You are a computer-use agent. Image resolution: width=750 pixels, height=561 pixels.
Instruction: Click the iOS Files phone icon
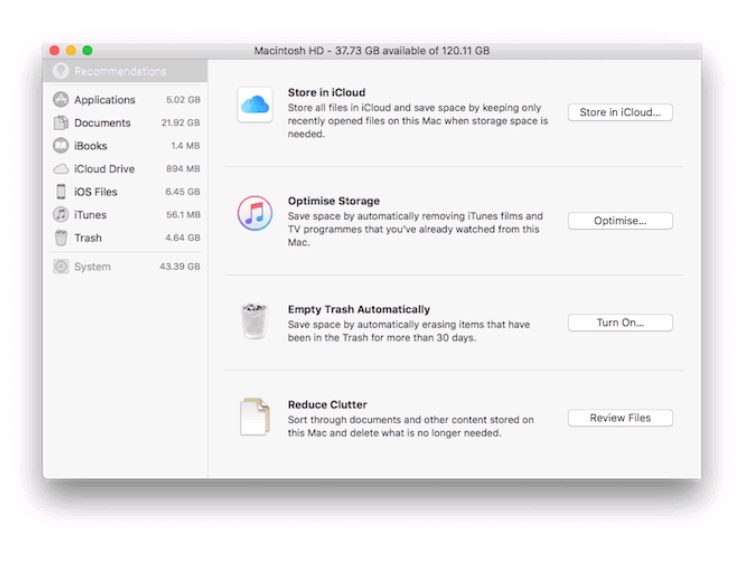[x=61, y=192]
